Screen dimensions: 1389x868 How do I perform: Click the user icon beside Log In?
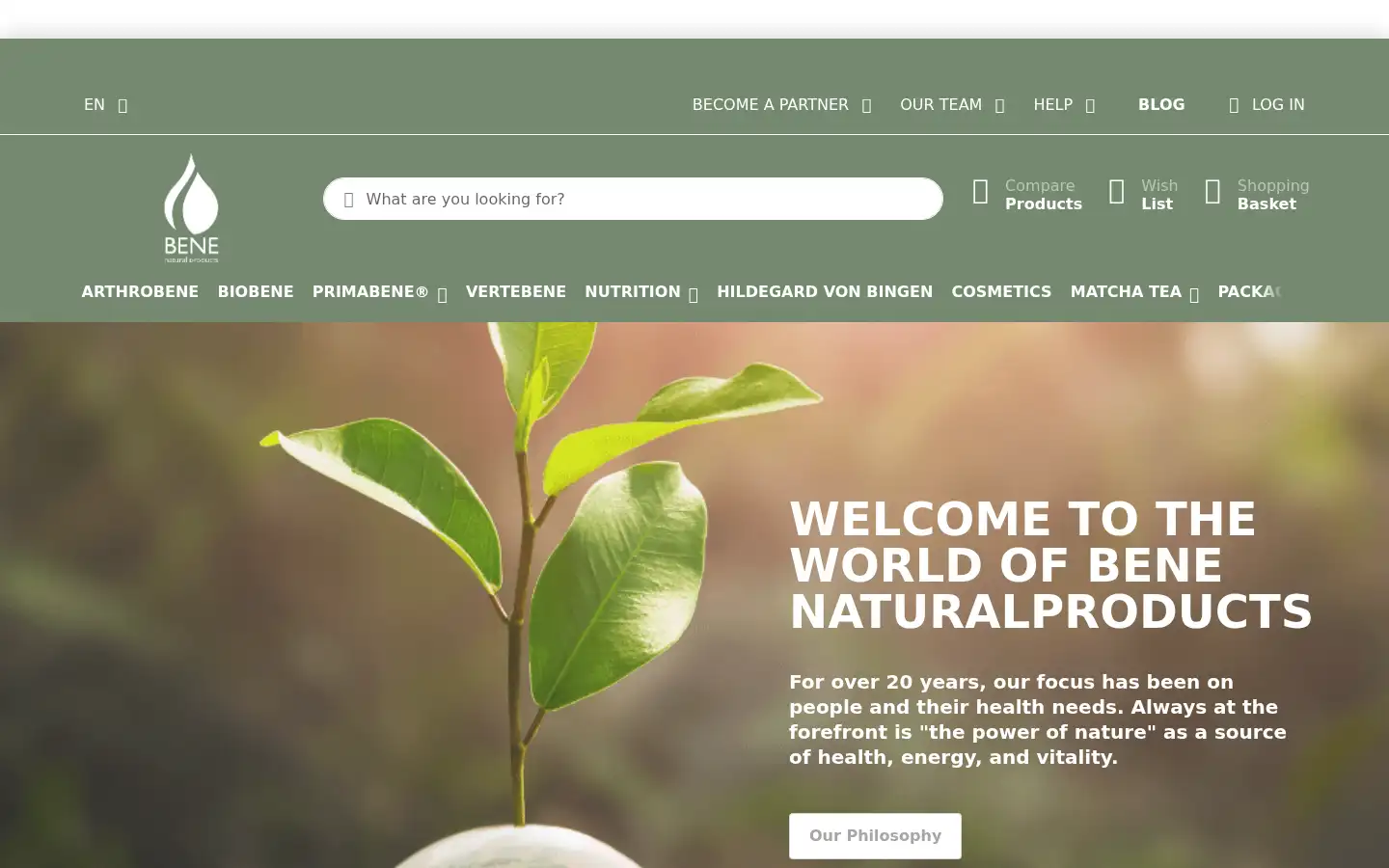click(x=1234, y=105)
